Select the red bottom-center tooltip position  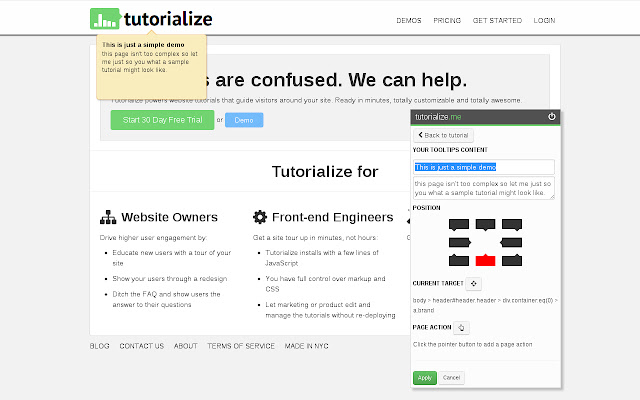[485, 260]
